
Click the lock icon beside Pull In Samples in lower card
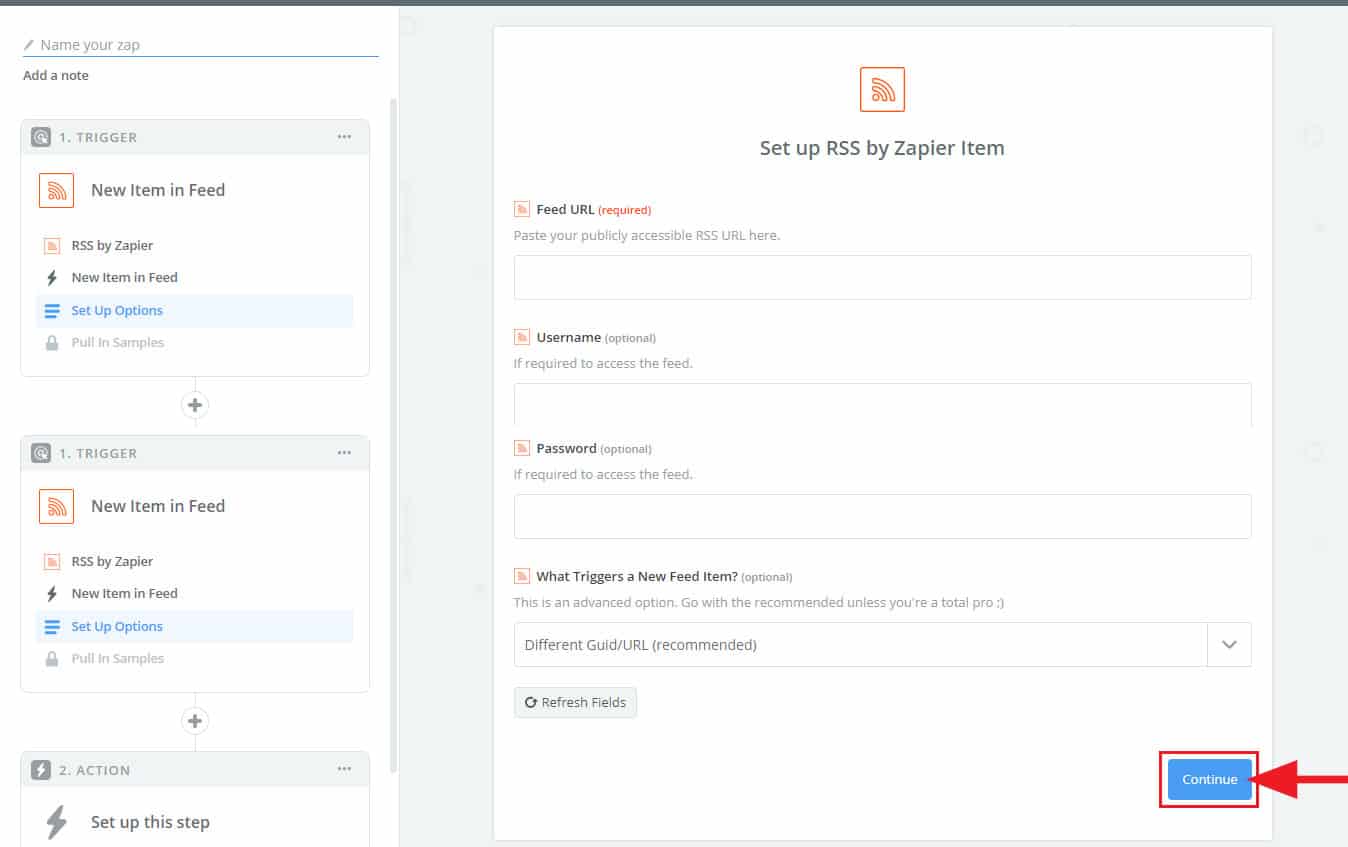[52, 658]
